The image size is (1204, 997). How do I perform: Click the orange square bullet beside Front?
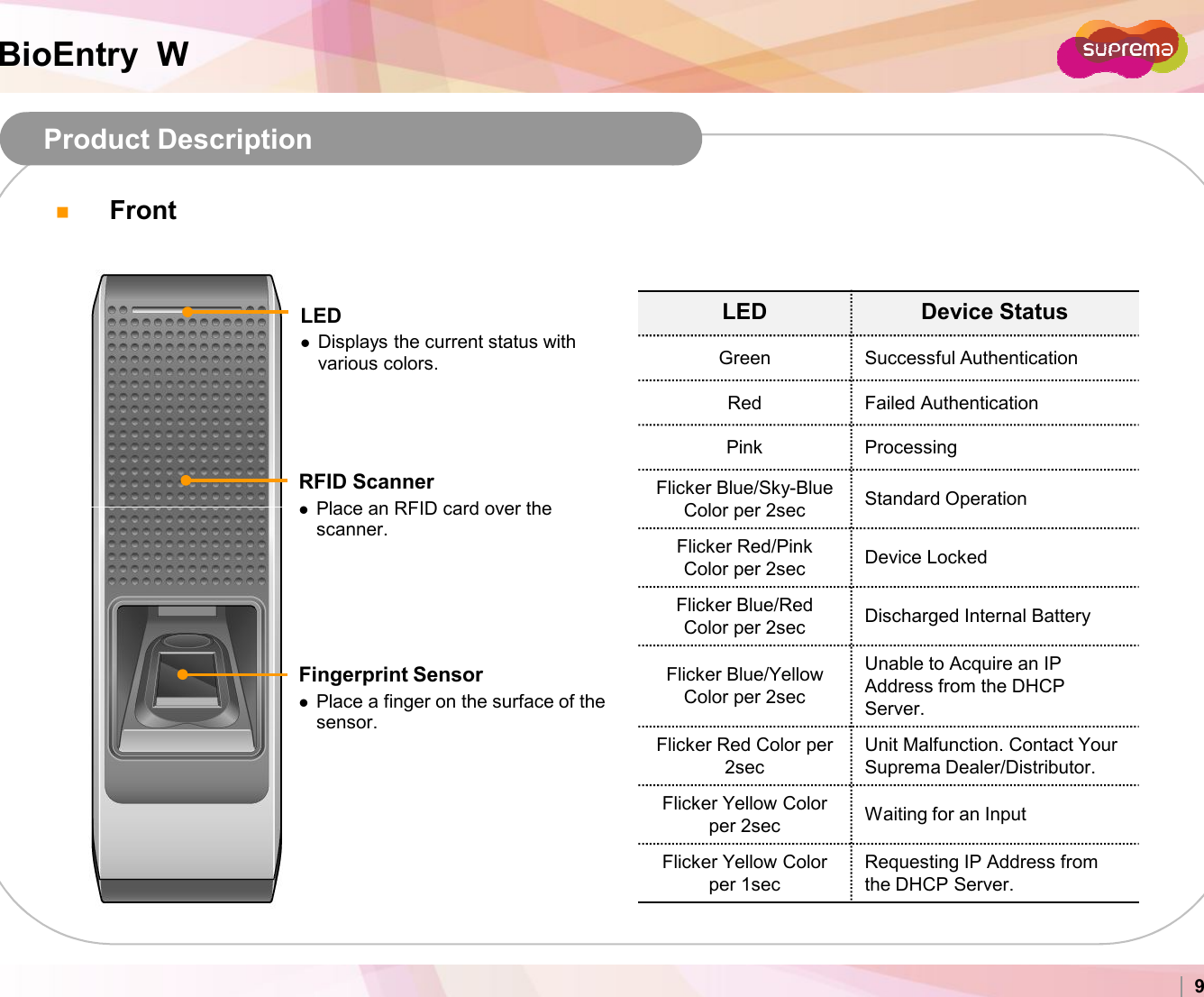pos(62,212)
